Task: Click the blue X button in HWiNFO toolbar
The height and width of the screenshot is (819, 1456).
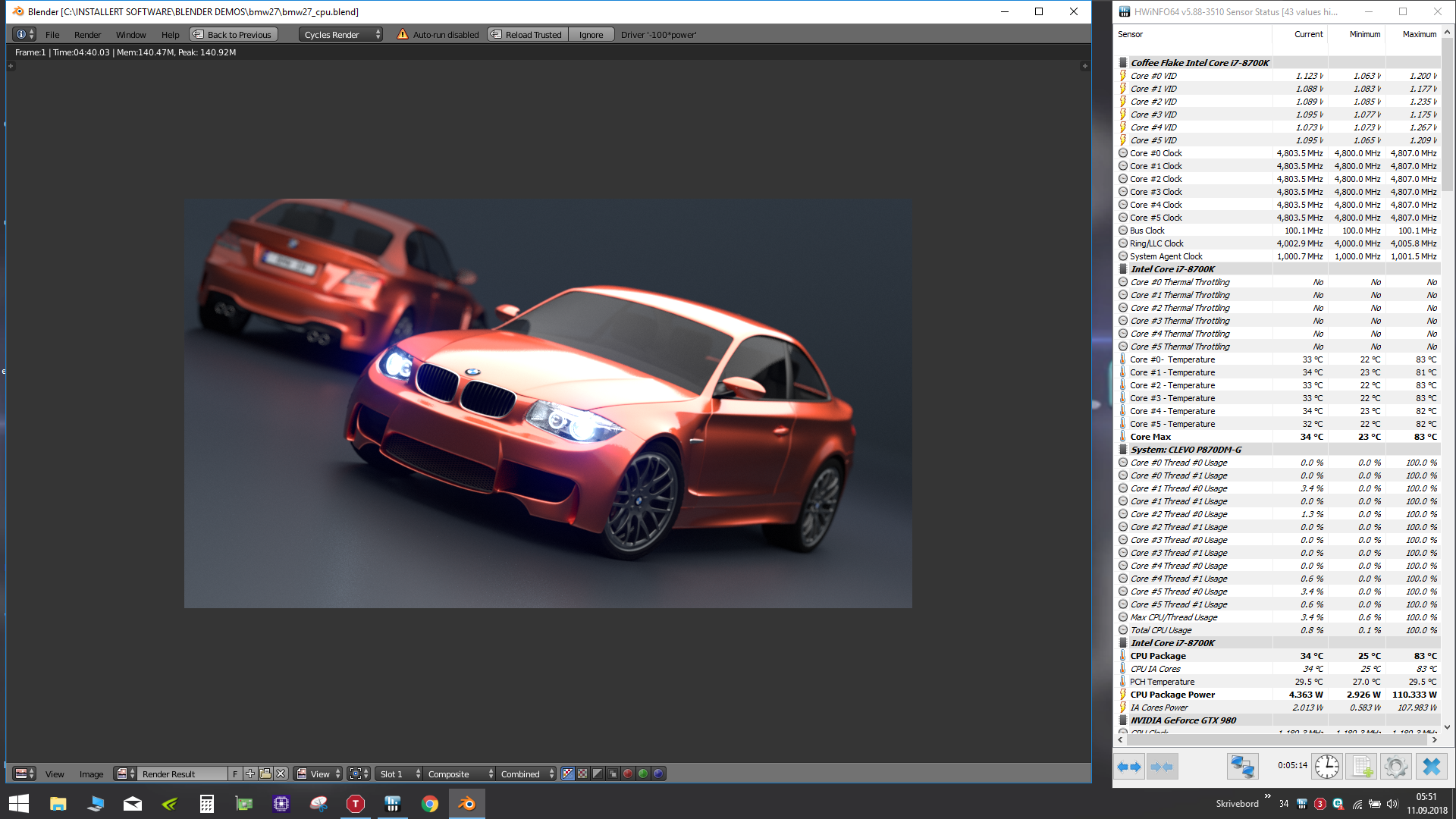Action: click(1431, 767)
